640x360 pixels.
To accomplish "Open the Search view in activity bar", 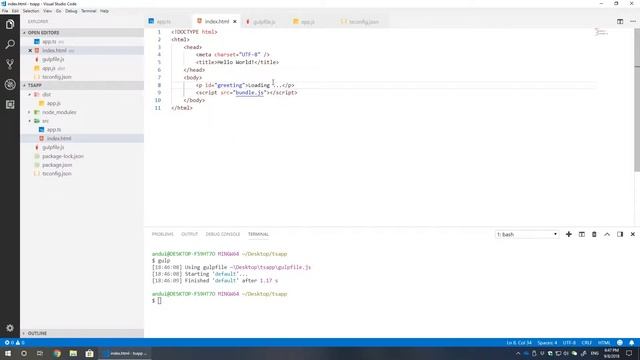I will [10, 44].
